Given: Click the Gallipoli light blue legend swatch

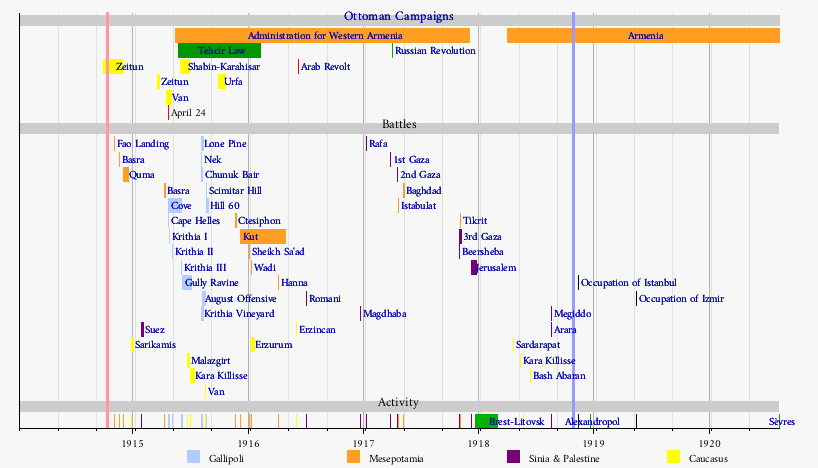Looking at the screenshot, I should [x=194, y=457].
